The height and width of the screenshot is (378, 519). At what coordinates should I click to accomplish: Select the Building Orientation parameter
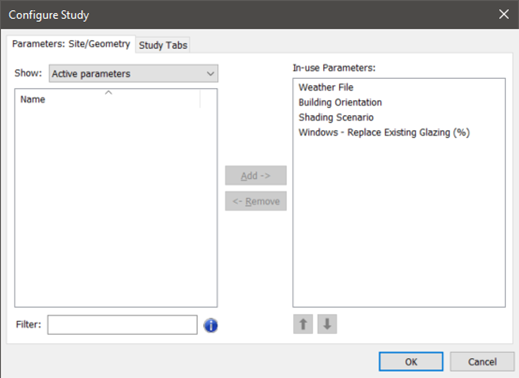click(340, 102)
